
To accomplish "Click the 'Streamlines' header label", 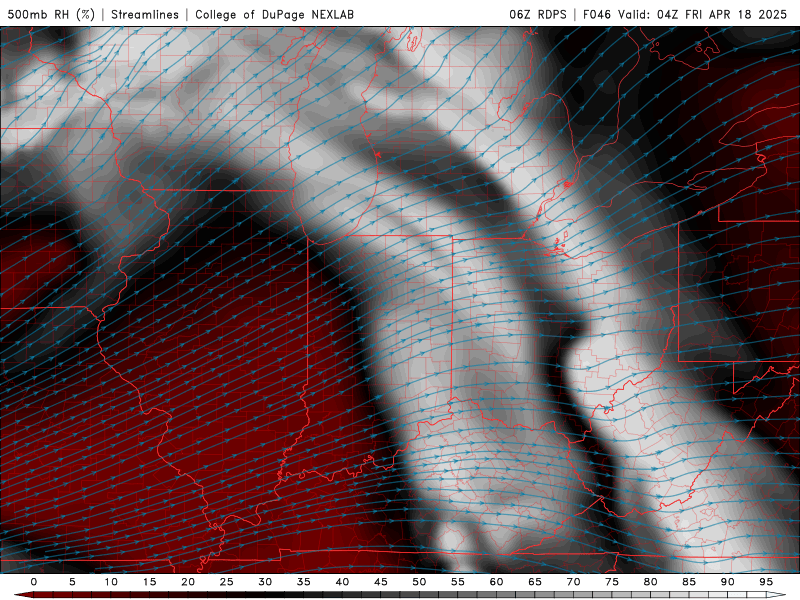I will [x=145, y=14].
